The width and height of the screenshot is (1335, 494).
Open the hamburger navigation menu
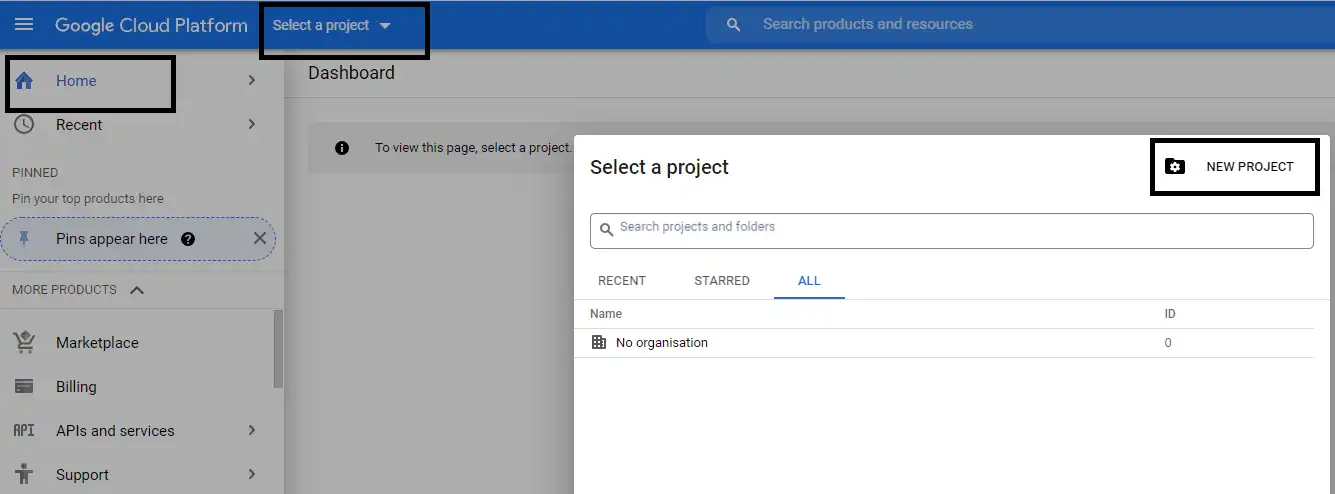24,24
